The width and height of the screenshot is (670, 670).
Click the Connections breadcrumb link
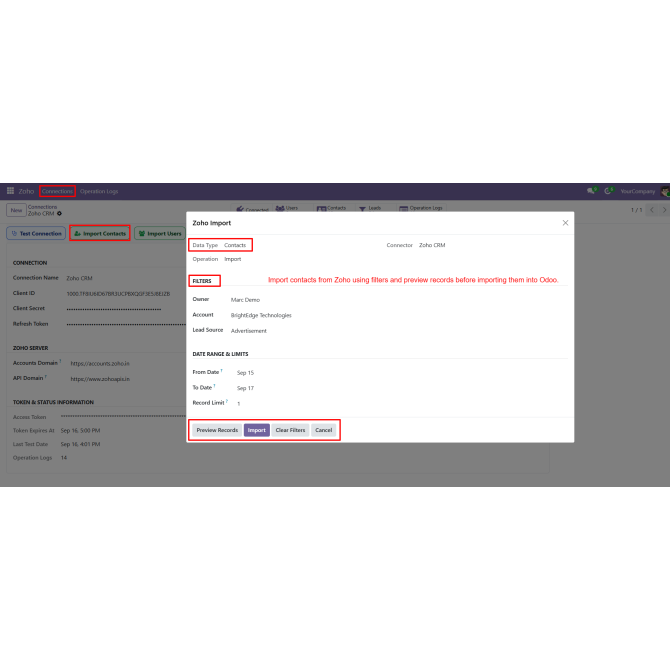click(x=42, y=207)
